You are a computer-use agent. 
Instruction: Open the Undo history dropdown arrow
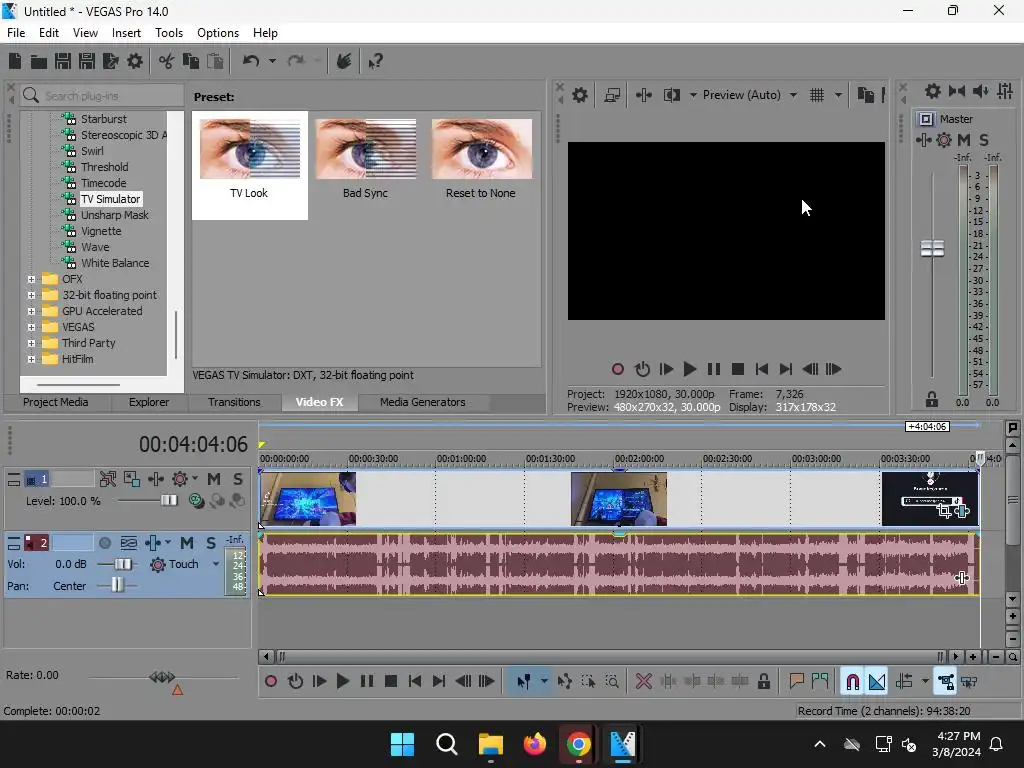[x=272, y=61]
